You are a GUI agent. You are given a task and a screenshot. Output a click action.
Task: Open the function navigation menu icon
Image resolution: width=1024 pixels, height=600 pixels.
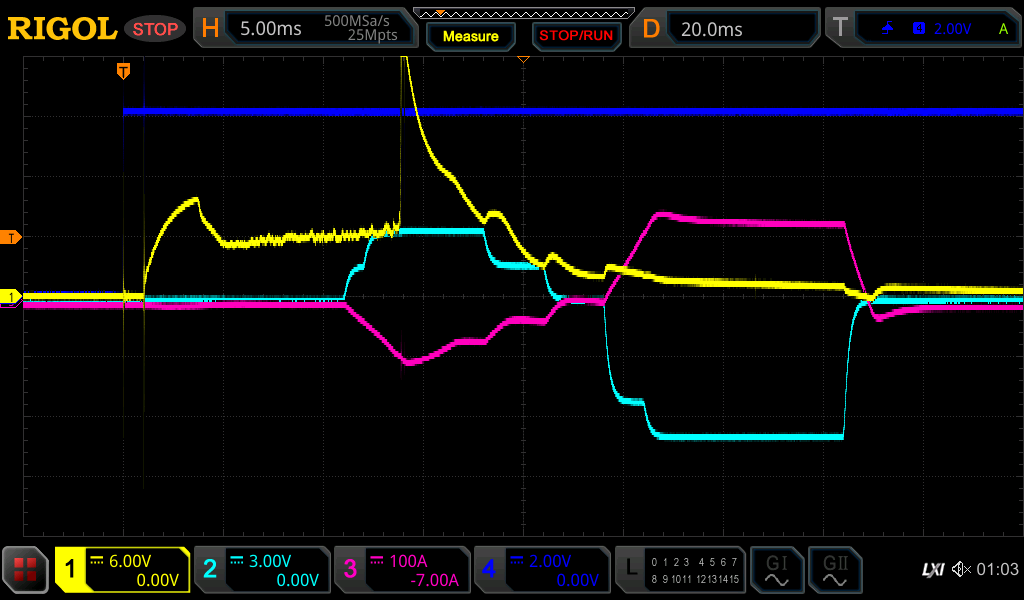click(x=26, y=570)
